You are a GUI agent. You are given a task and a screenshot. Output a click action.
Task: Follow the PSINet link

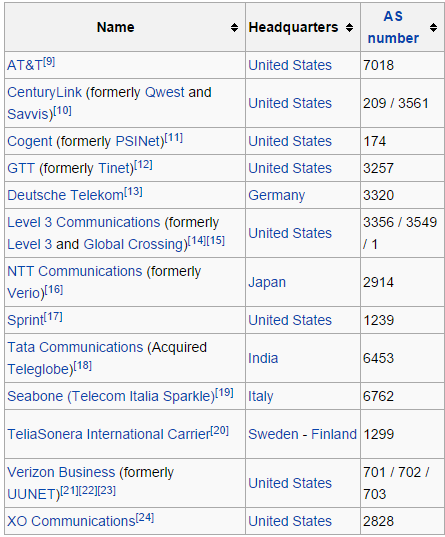[x=138, y=141]
